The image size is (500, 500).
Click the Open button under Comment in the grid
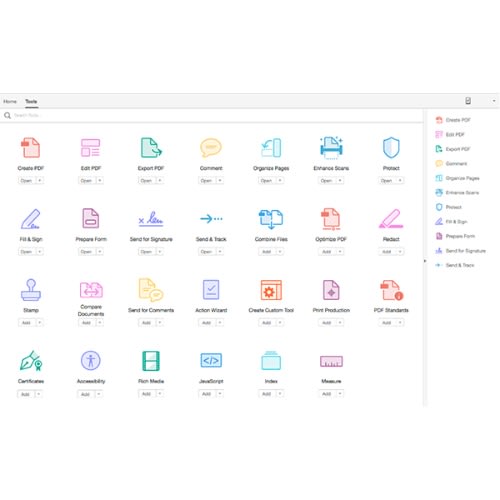207,180
